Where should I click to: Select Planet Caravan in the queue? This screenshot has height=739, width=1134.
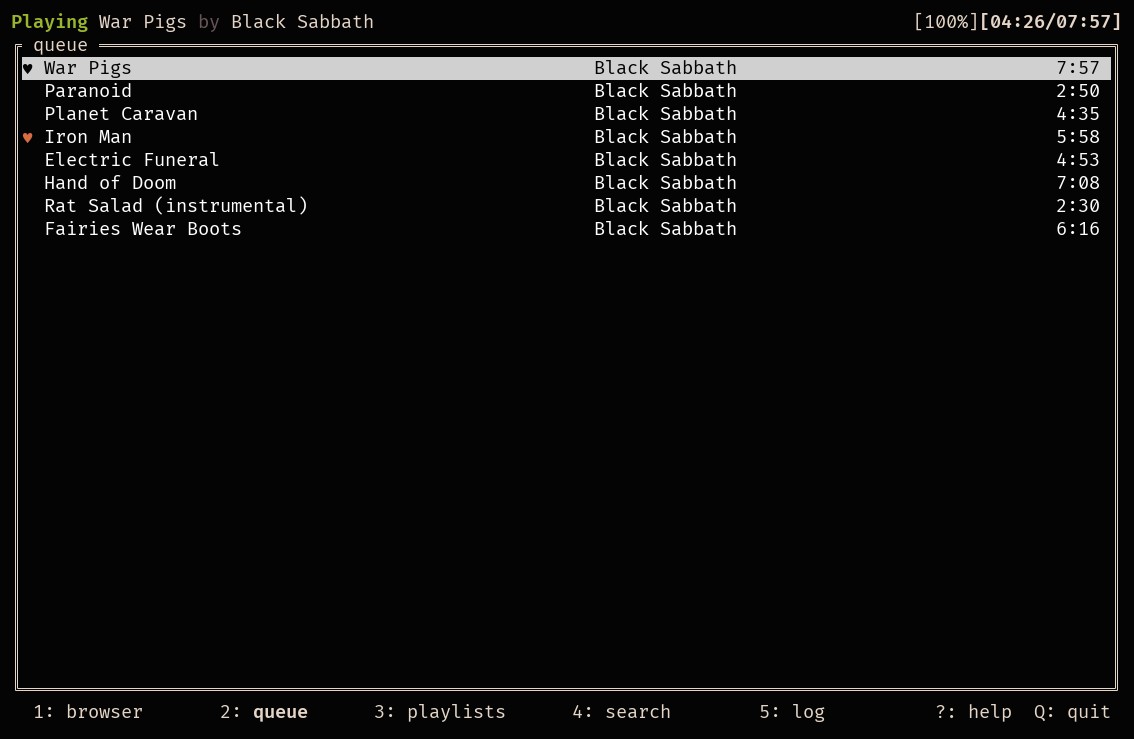point(121,114)
